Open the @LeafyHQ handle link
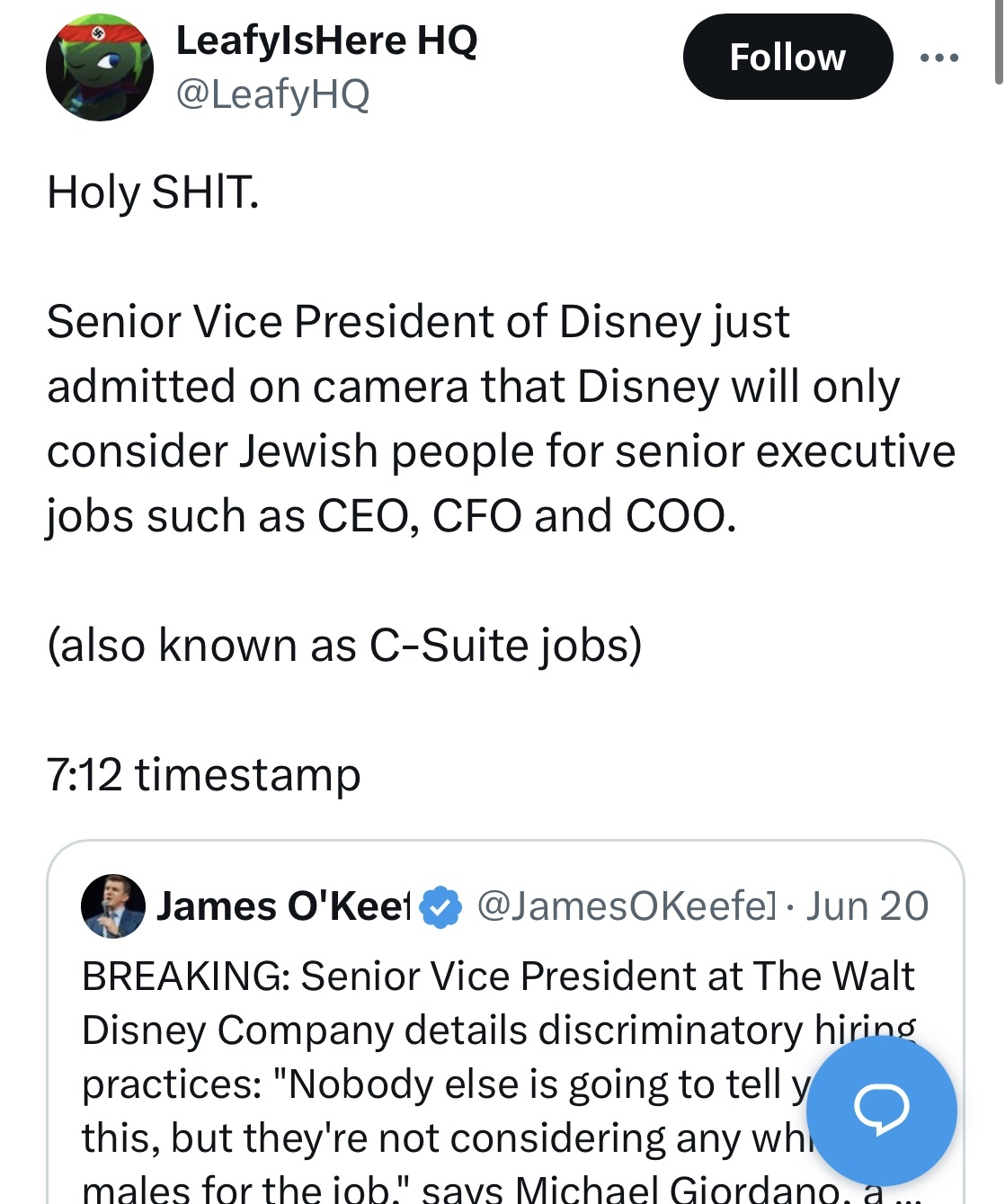 pos(273,94)
